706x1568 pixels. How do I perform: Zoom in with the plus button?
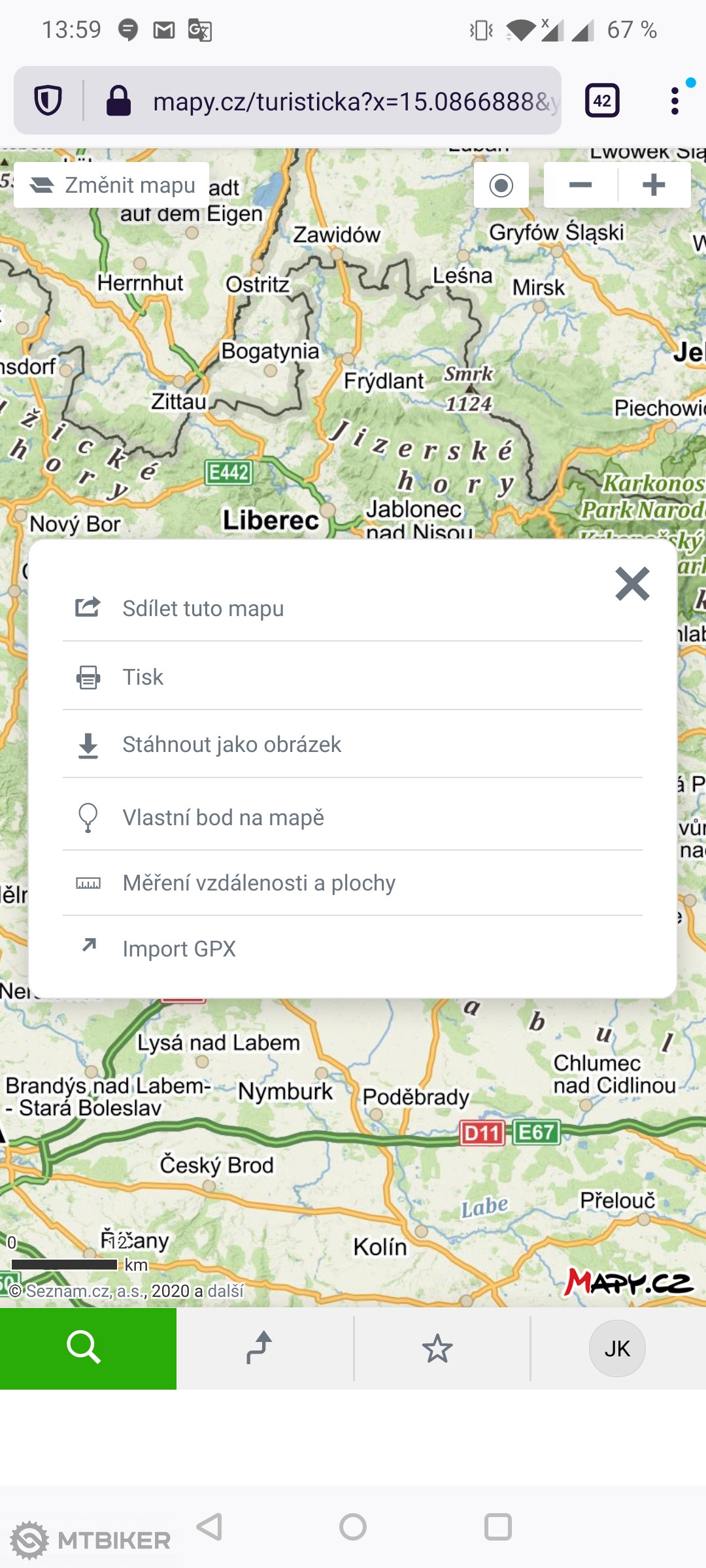click(654, 186)
